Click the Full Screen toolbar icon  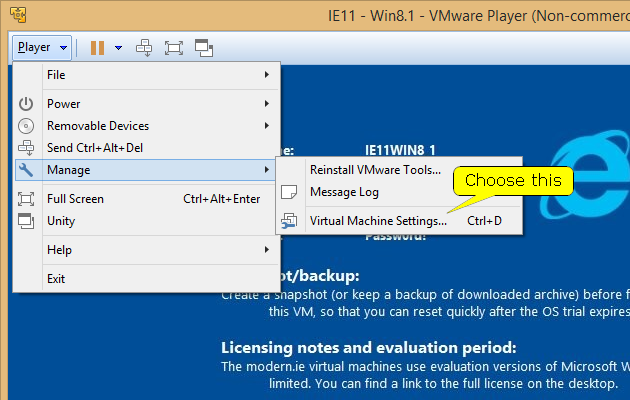coord(174,48)
